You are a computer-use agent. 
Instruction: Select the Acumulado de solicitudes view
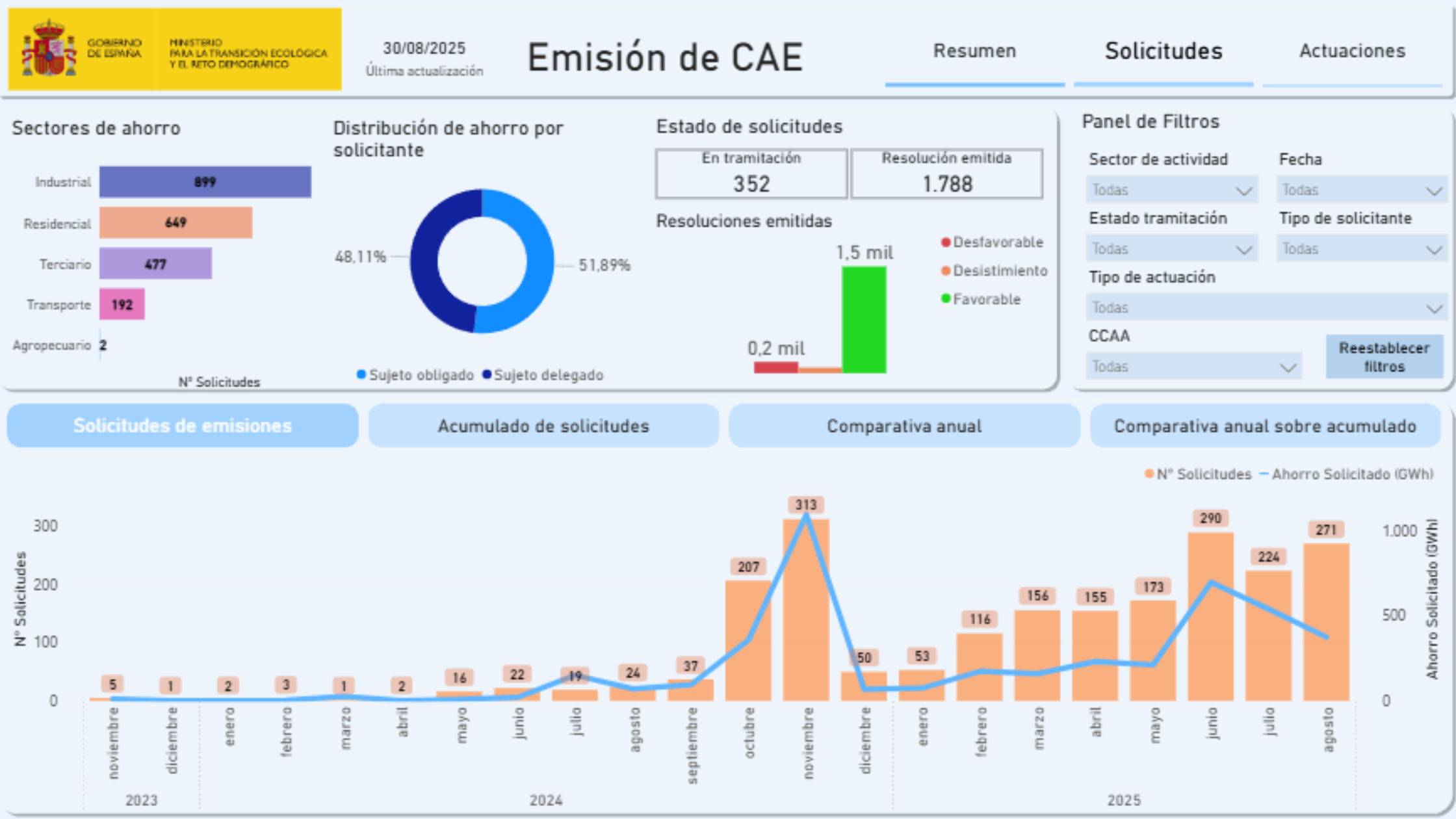(x=543, y=426)
